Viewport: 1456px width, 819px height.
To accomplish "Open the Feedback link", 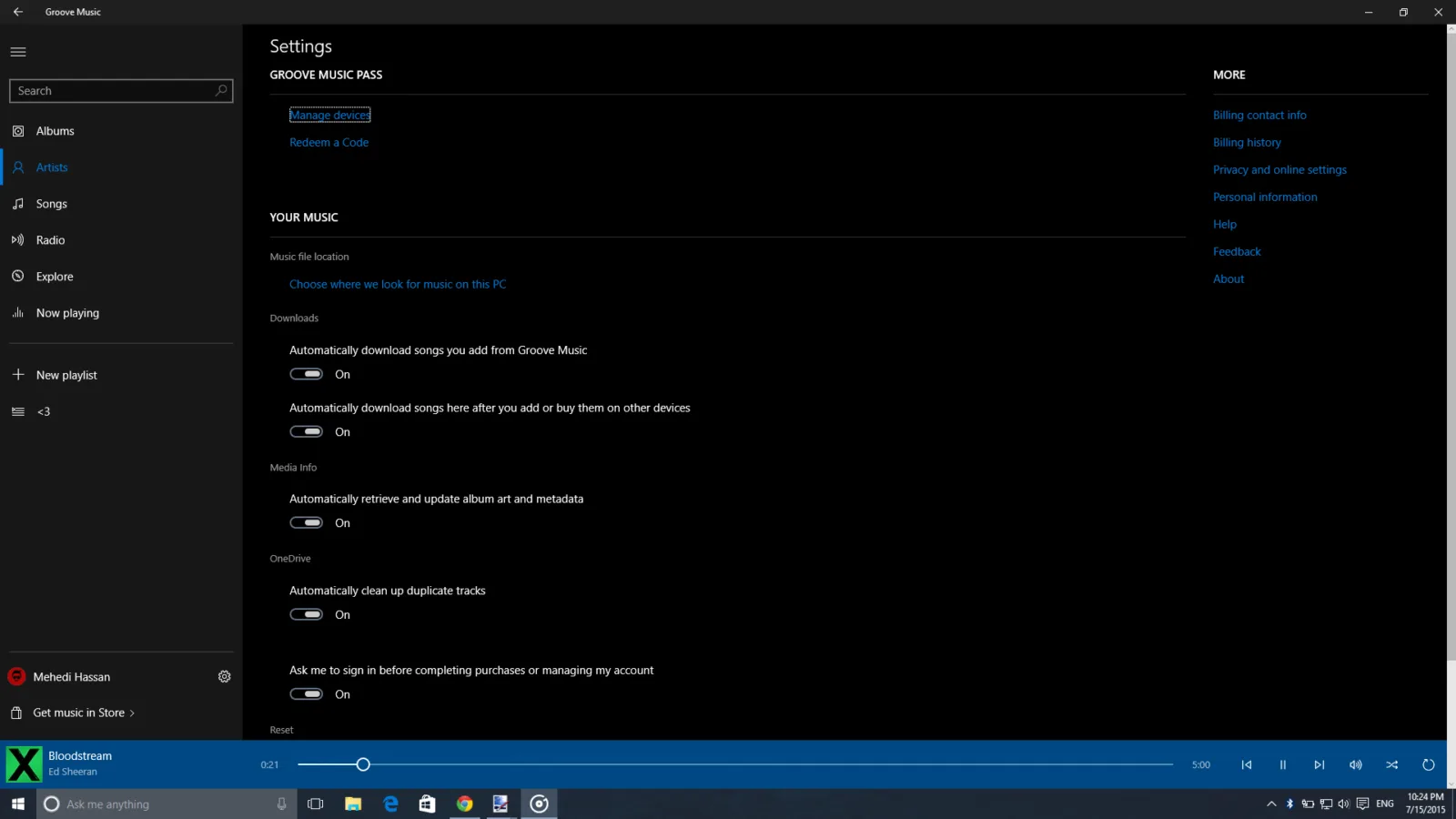I will (1237, 251).
